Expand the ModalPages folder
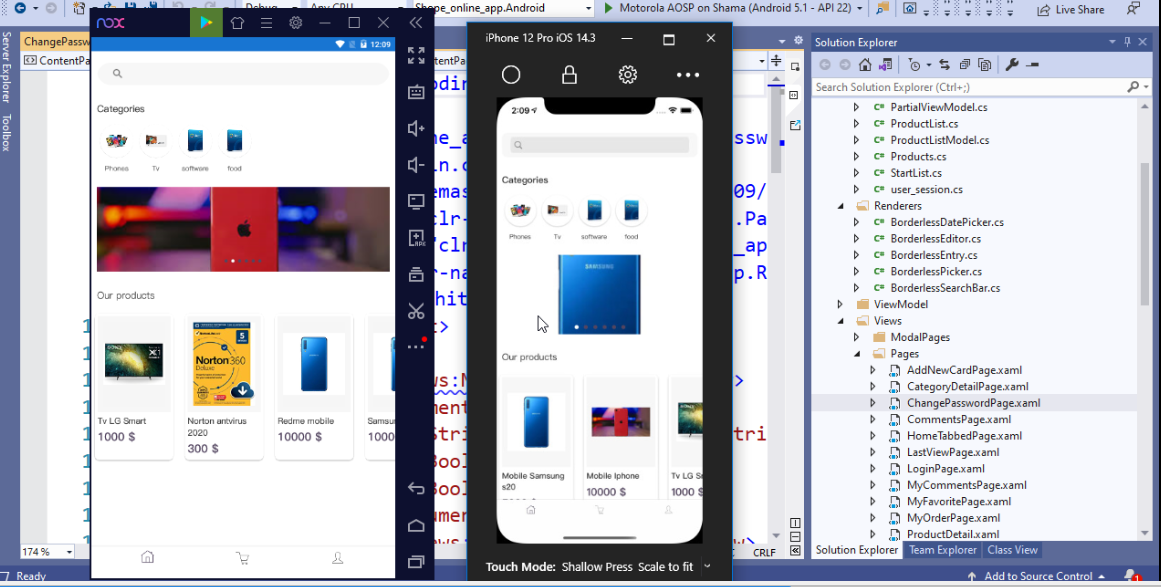The image size is (1161, 587). point(857,337)
